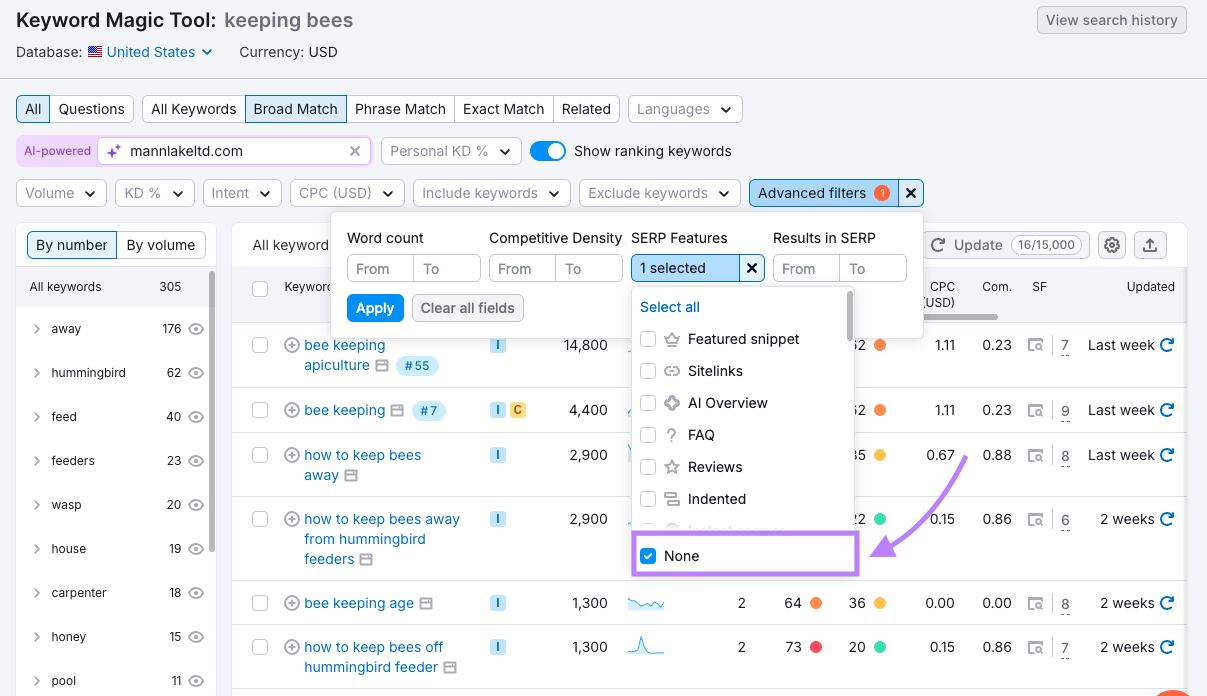Clear the SERP Features selected value
Image resolution: width=1207 pixels, height=696 pixels.
[752, 268]
